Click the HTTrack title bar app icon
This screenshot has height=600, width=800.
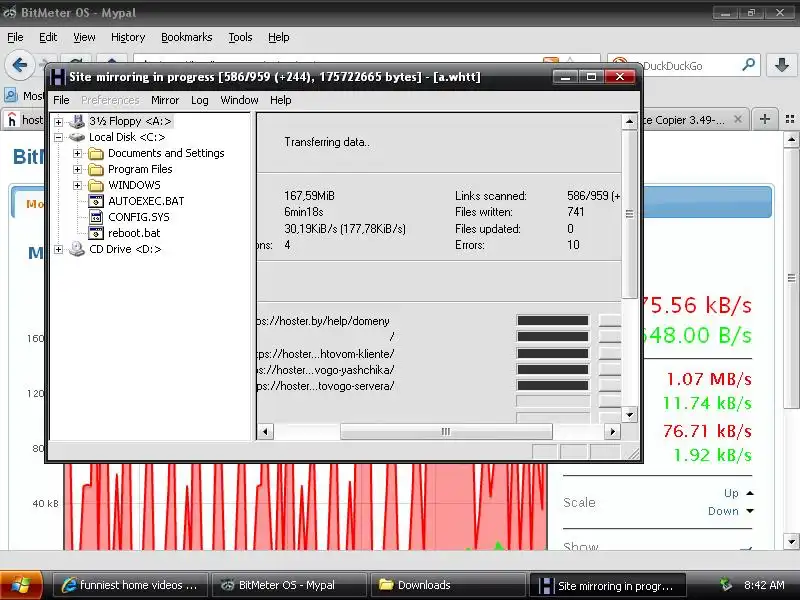coord(57,77)
